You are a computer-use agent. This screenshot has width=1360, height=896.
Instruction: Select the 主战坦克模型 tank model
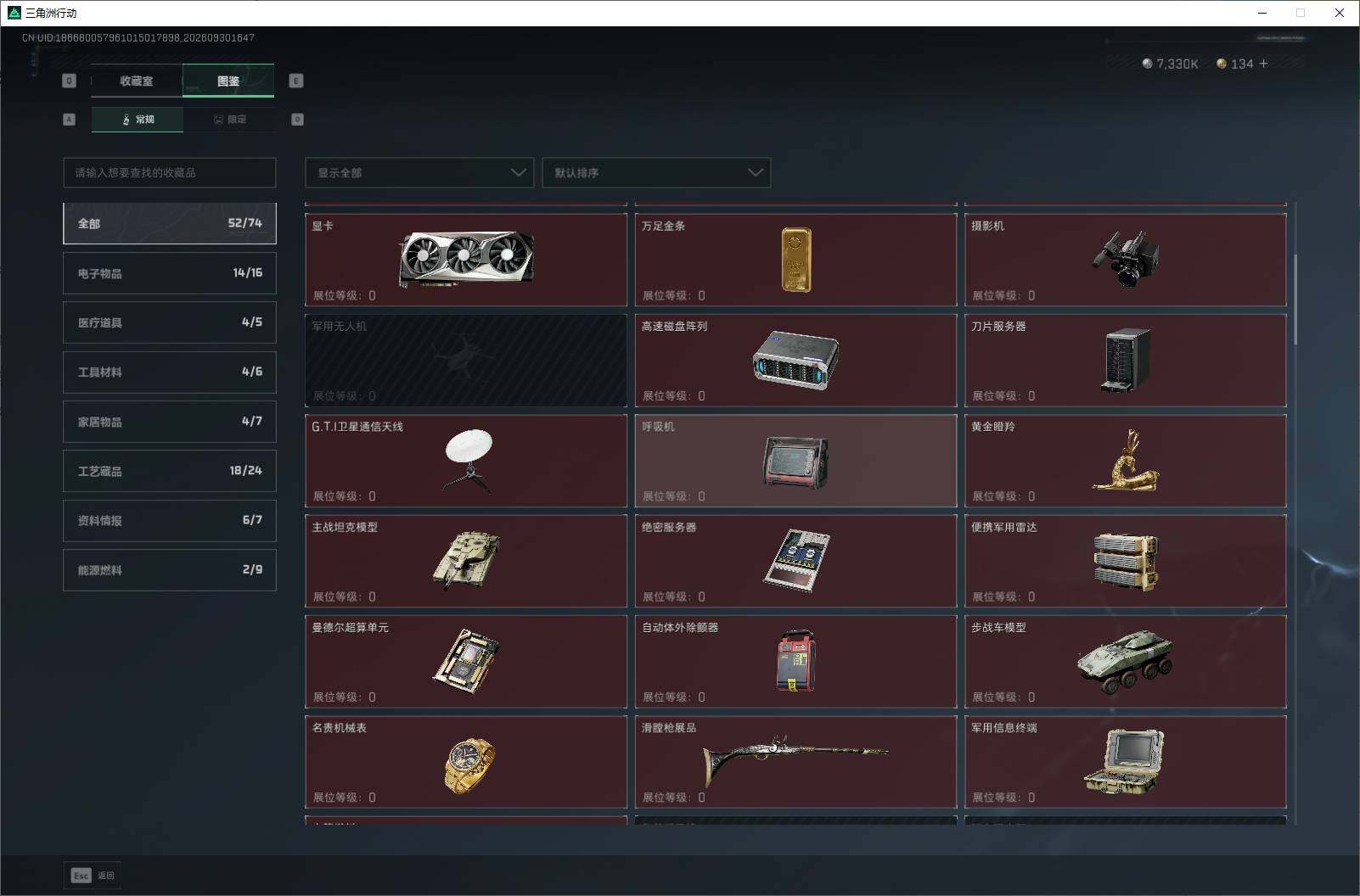click(x=466, y=561)
